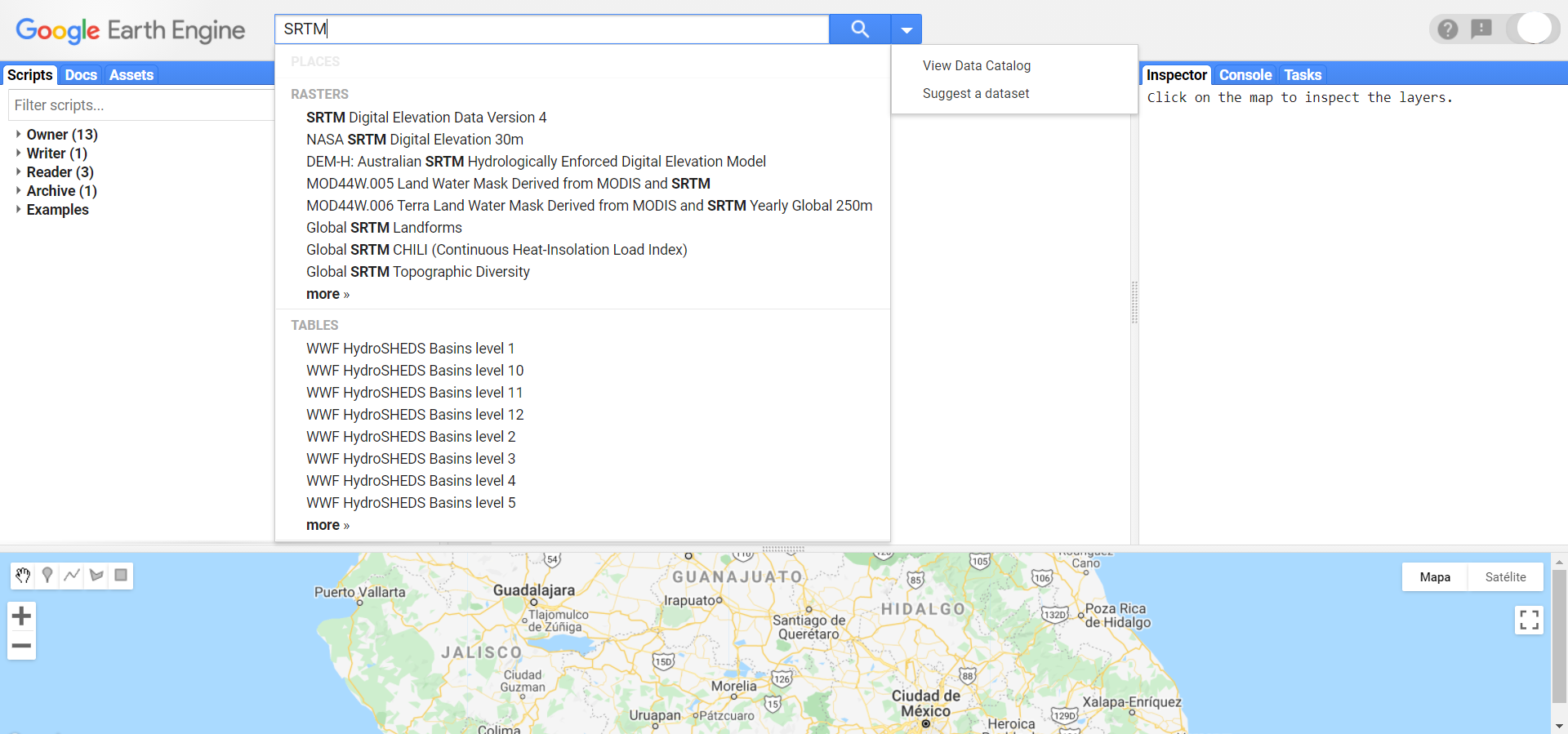The image size is (1568, 734).
Task: Open MOD44W.006 Terra Land Water Mask result
Action: click(589, 206)
